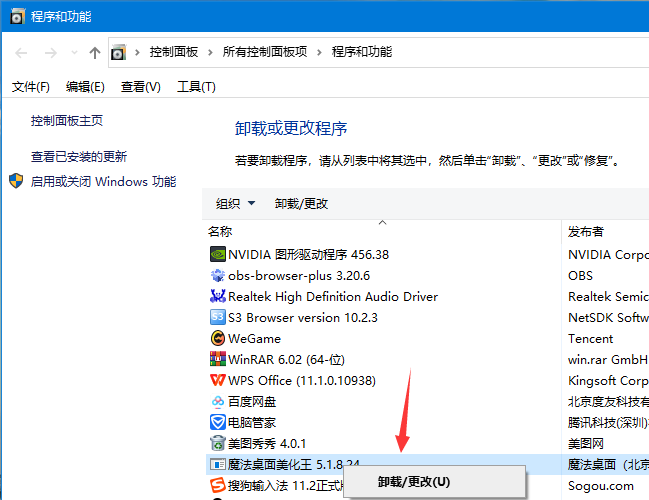Viewport: 649px width, 500px height.
Task: Open the 文件(F) menu
Action: [x=31, y=87]
